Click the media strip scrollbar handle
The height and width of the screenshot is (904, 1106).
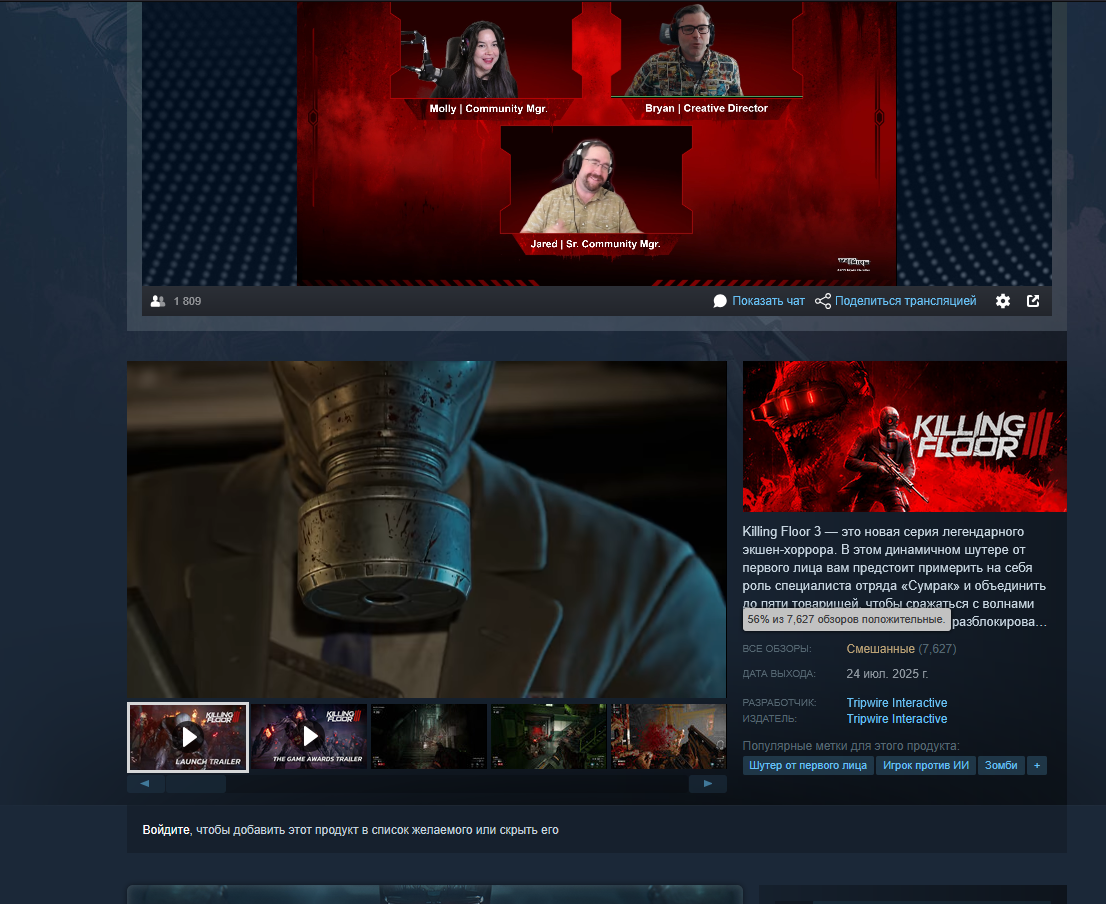click(x=195, y=784)
